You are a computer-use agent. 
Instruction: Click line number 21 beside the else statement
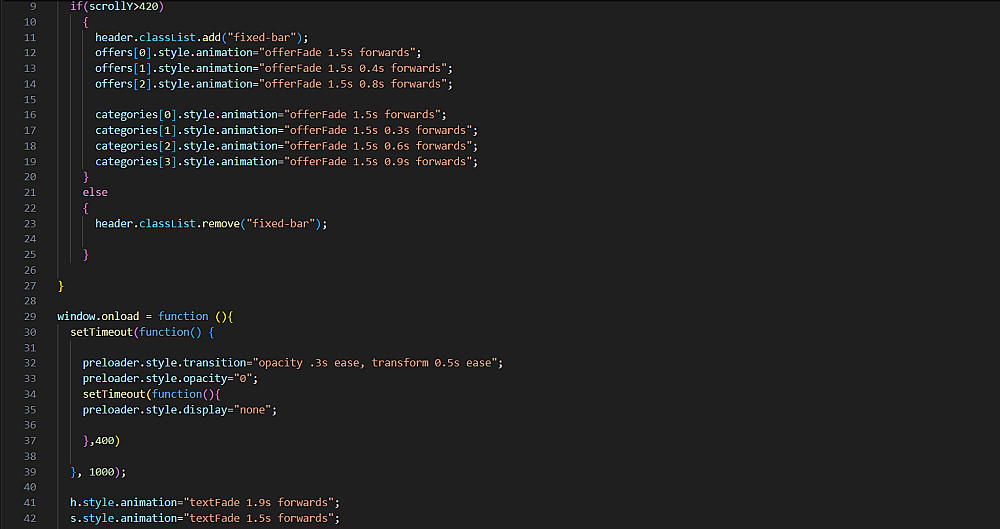click(30, 192)
